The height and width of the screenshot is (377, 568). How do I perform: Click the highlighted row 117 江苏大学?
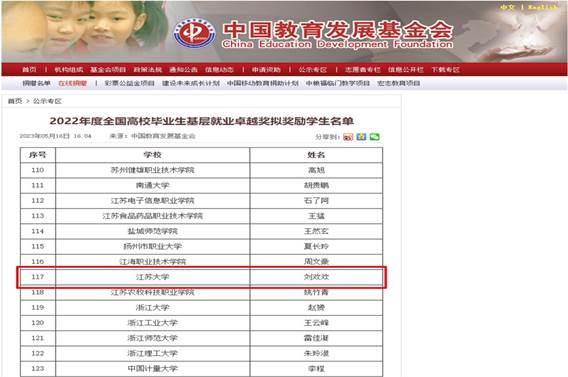coord(201,277)
